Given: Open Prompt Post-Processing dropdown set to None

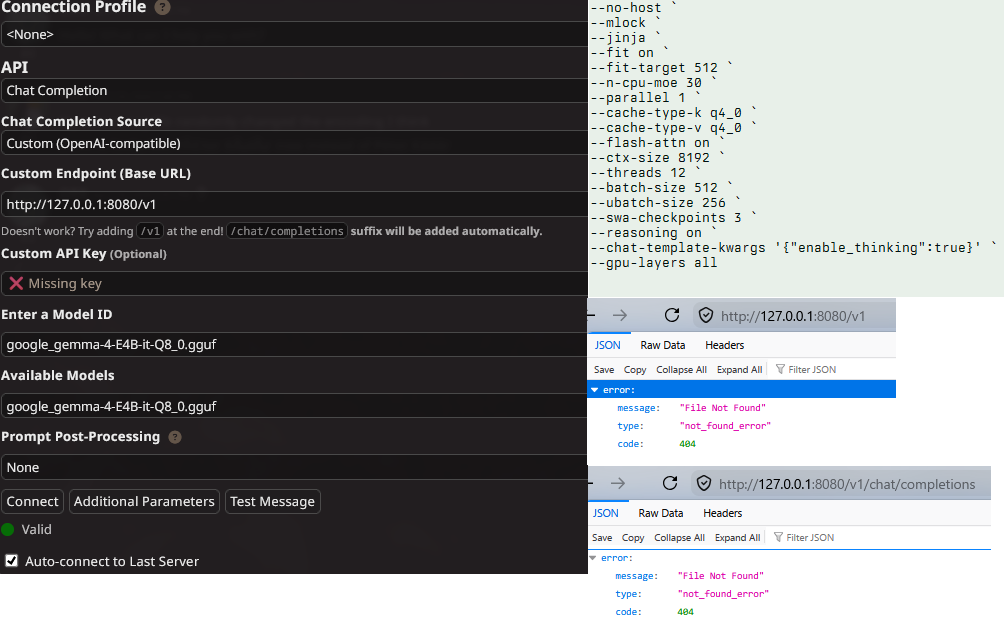Looking at the screenshot, I should coord(295,468).
